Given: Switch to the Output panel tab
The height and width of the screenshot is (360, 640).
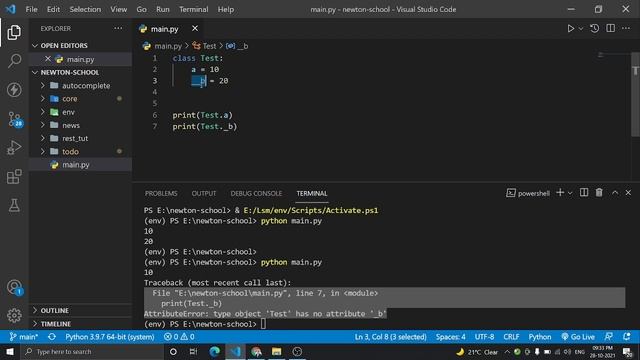Looking at the screenshot, I should point(204,193).
